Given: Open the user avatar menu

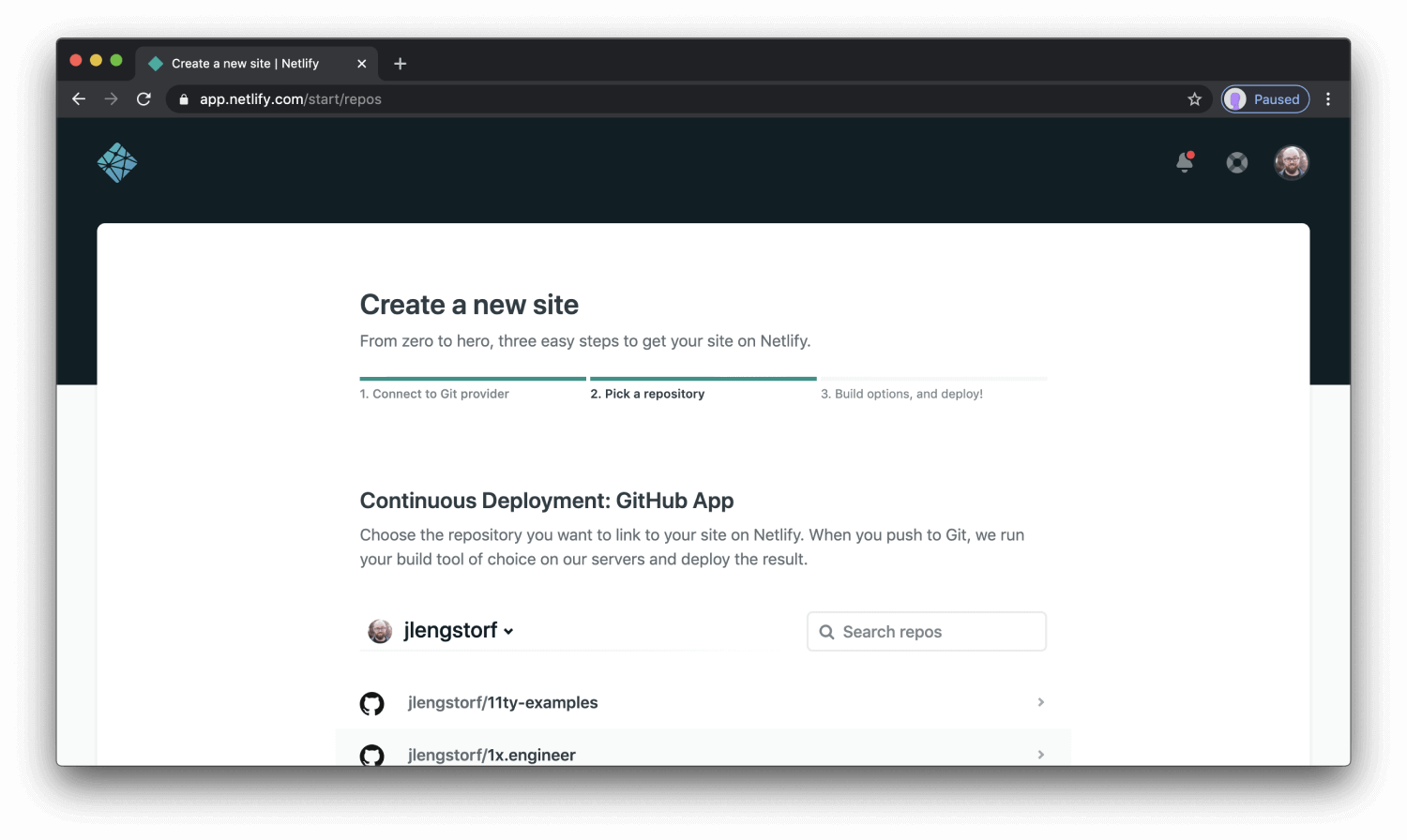Looking at the screenshot, I should coord(1291,161).
